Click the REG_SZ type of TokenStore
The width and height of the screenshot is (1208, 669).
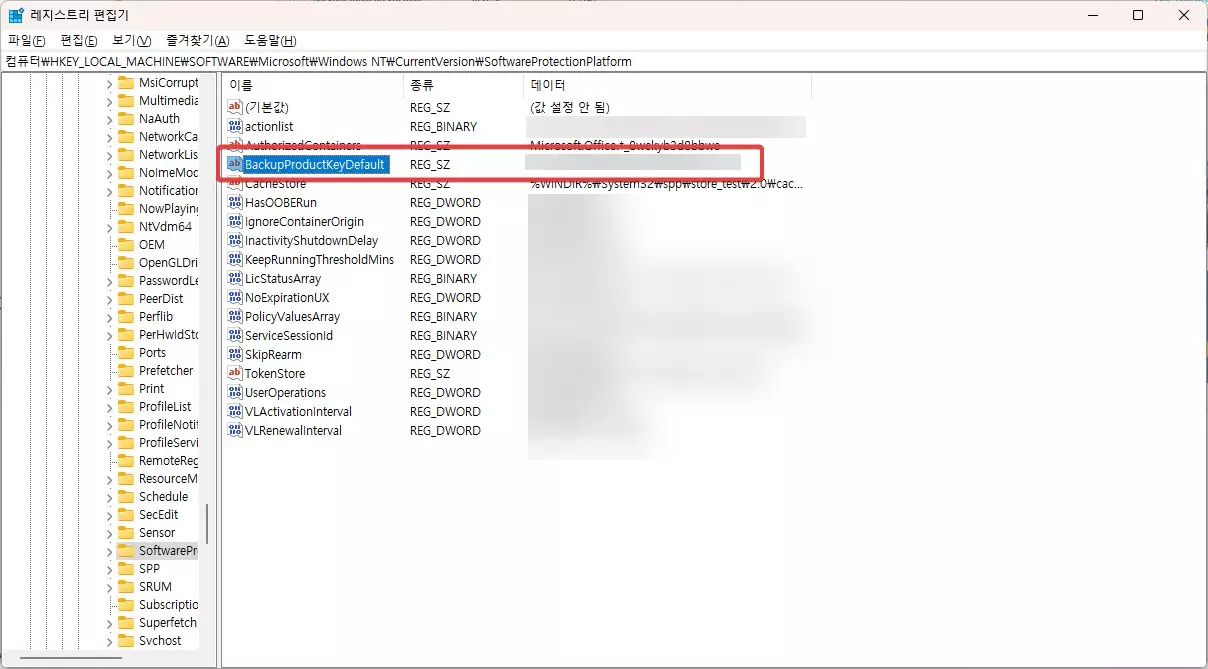pyautogui.click(x=430, y=373)
